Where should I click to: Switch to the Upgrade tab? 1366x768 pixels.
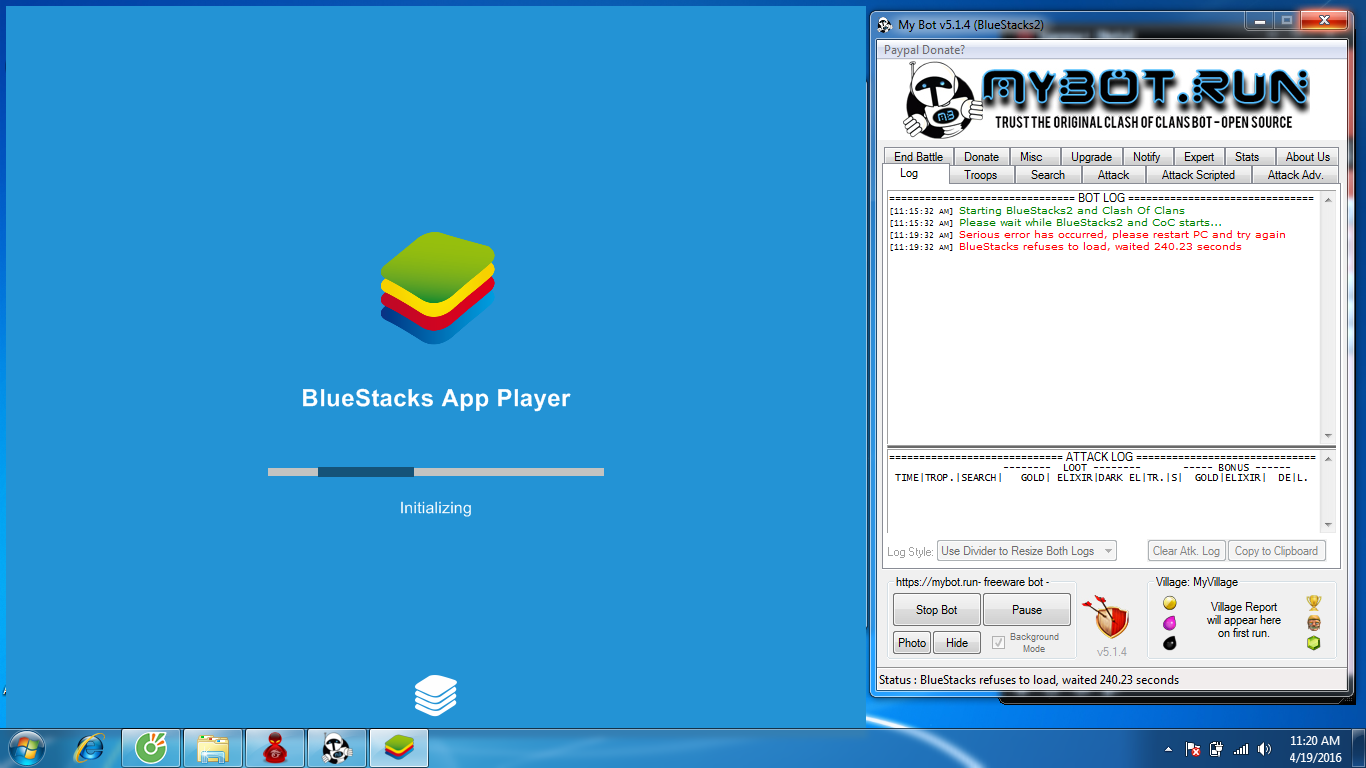coord(1091,157)
